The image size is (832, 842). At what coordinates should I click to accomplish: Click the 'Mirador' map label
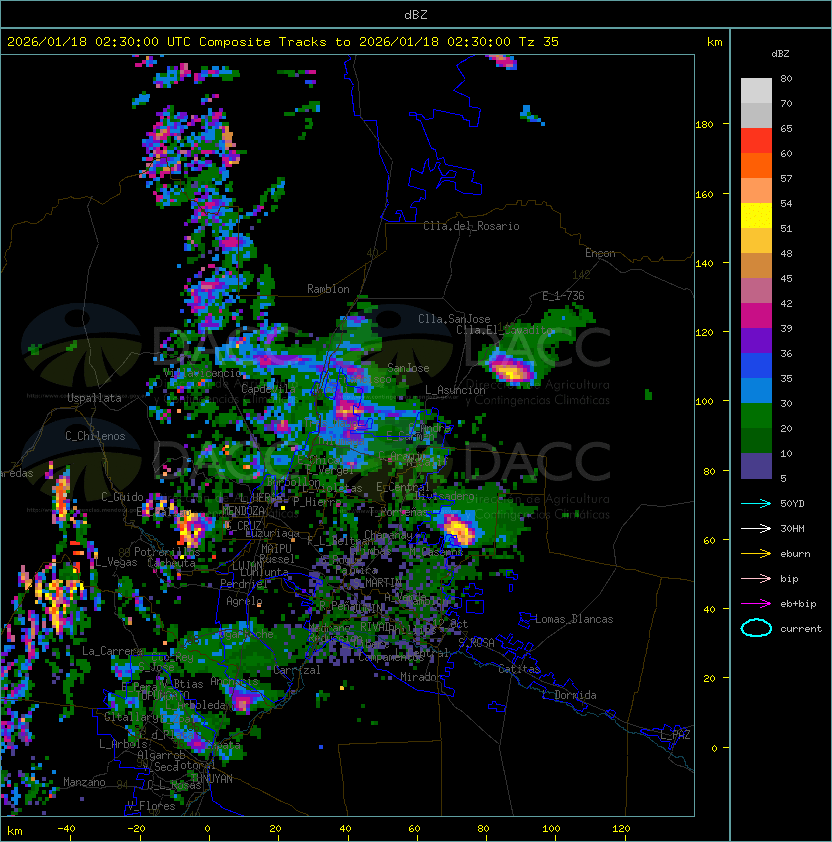[421, 677]
